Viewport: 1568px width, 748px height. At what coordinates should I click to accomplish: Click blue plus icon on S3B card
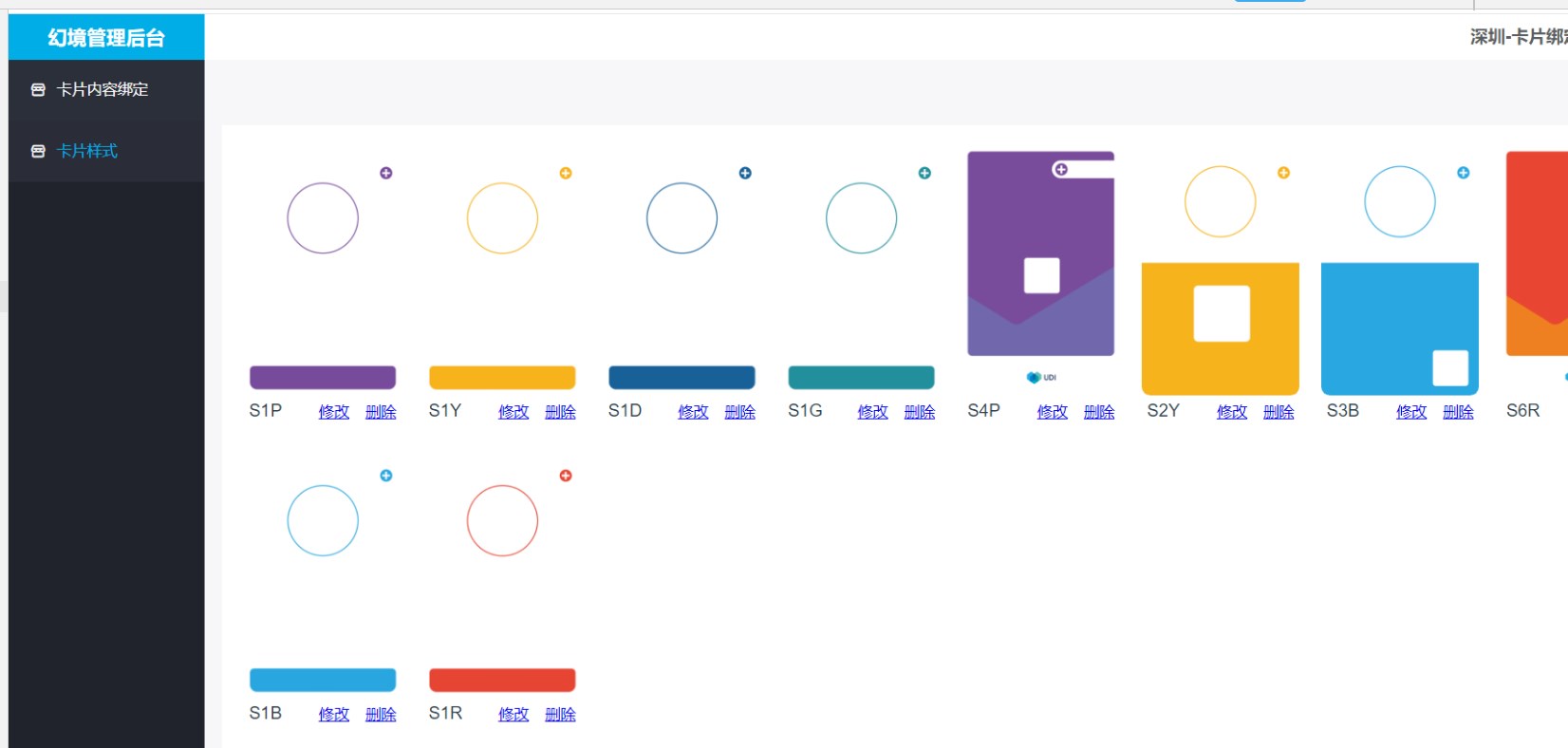click(x=1464, y=173)
